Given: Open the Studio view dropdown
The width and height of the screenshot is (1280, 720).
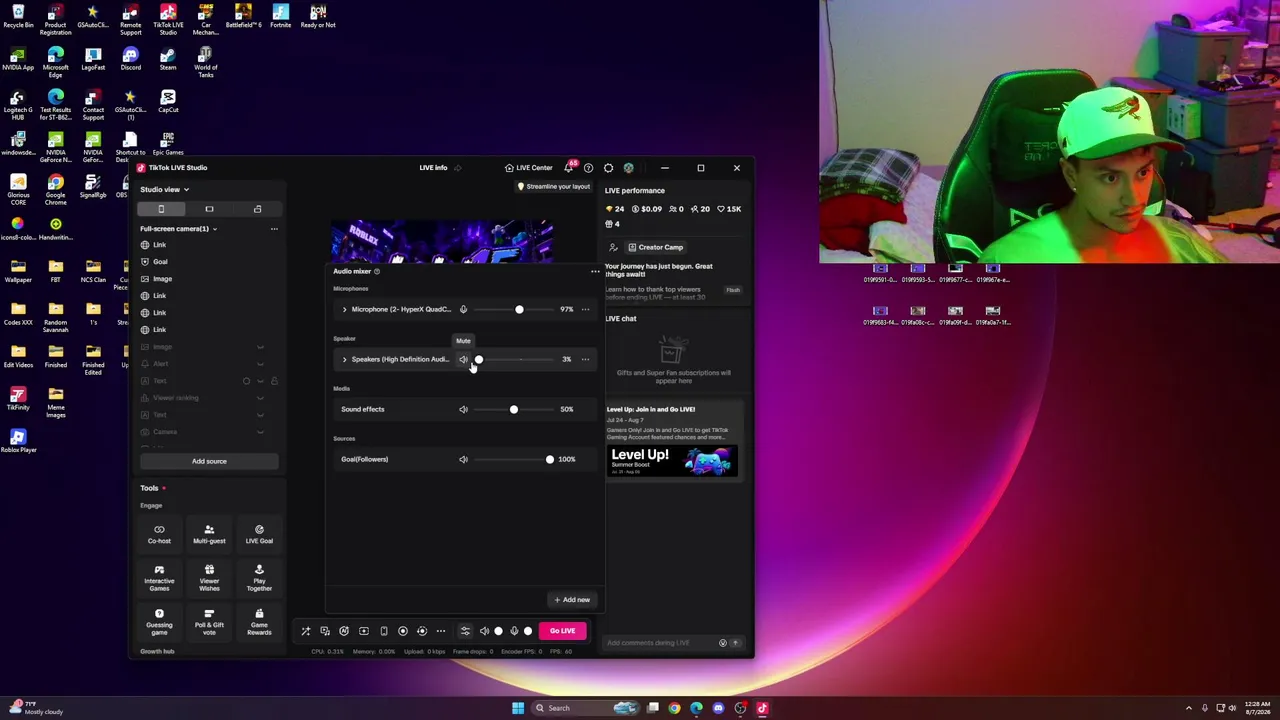Looking at the screenshot, I should pyautogui.click(x=164, y=189).
